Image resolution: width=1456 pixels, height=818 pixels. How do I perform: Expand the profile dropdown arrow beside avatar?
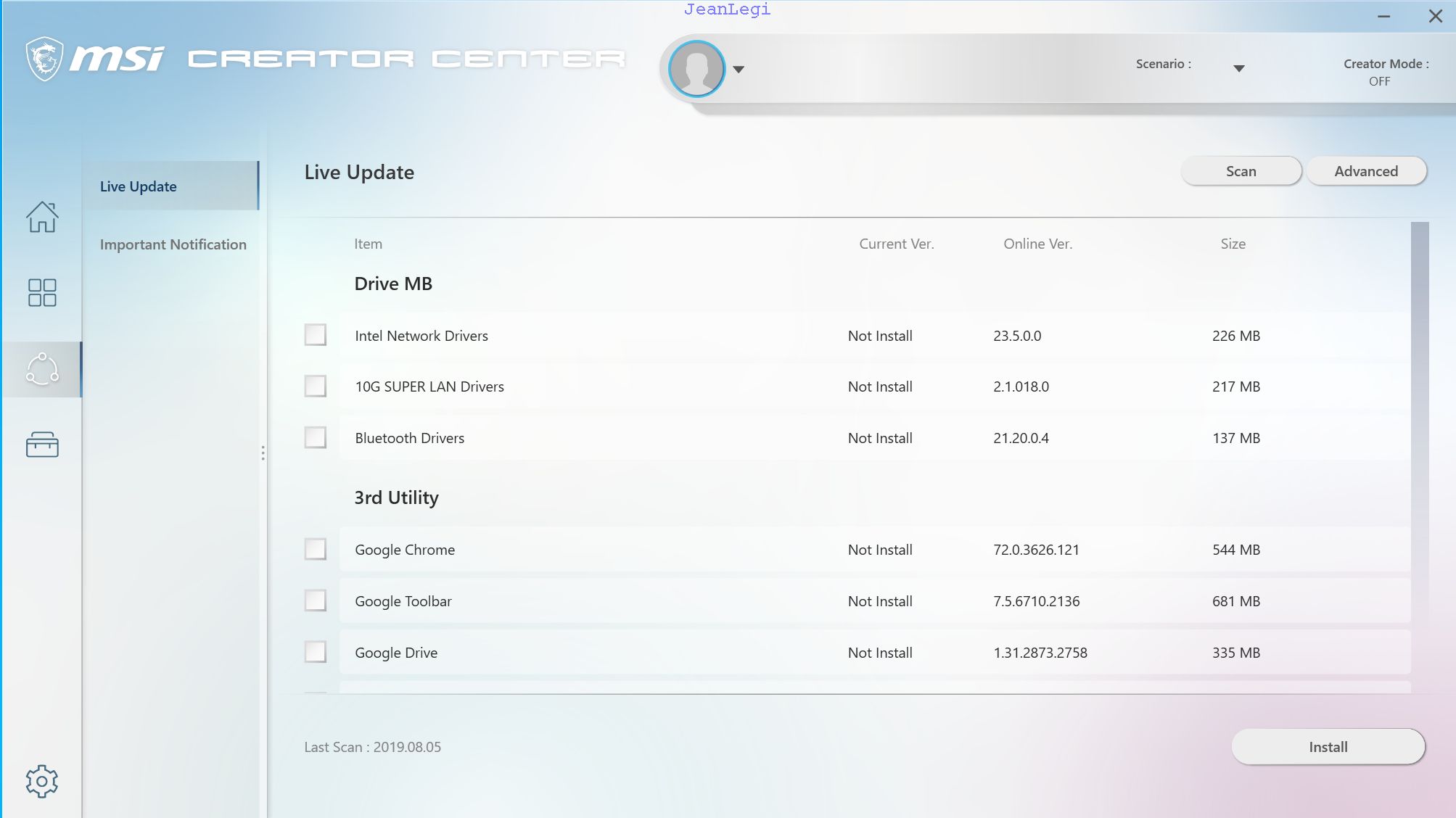[x=739, y=70]
